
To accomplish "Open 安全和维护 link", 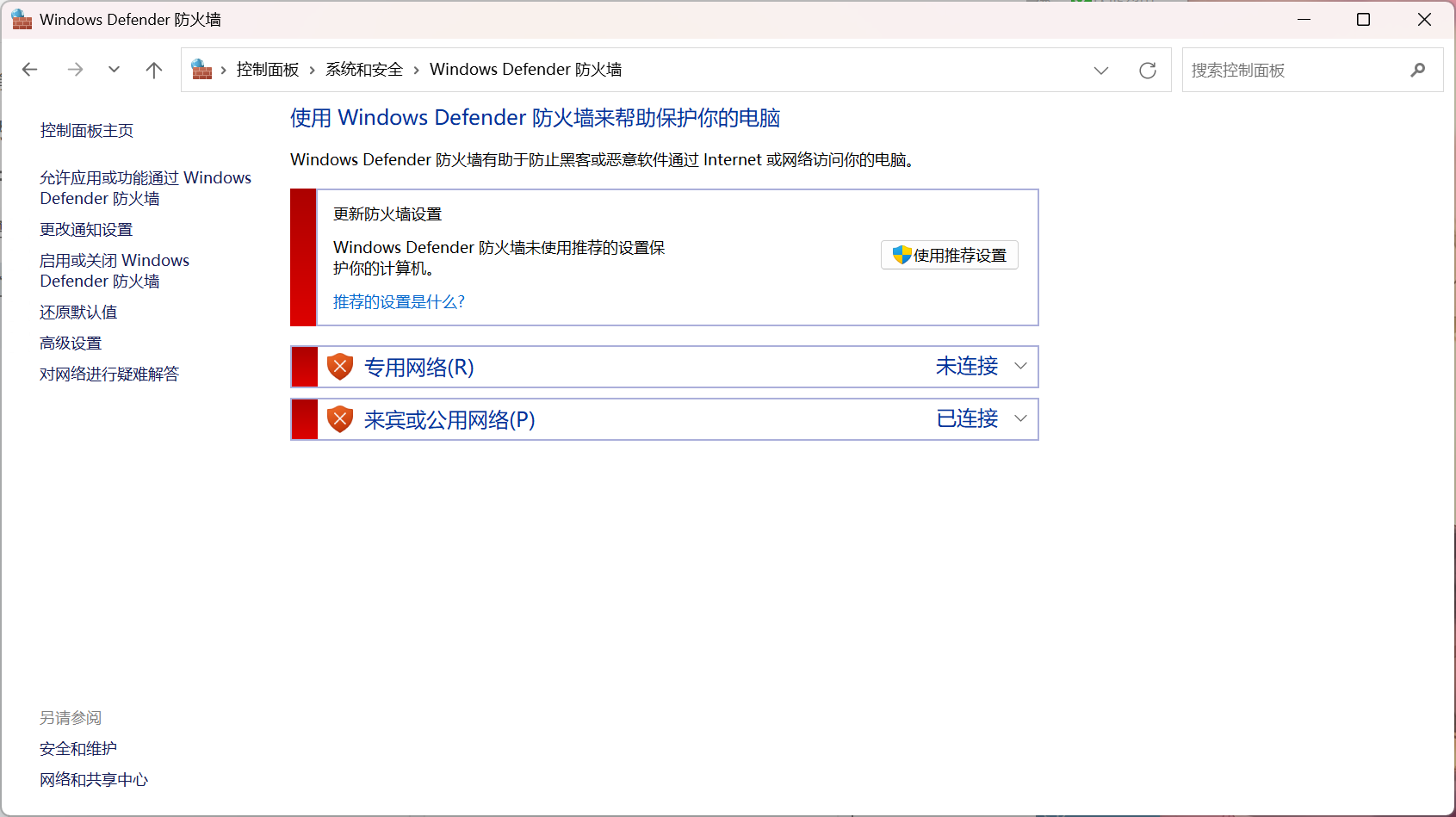I will (x=78, y=749).
